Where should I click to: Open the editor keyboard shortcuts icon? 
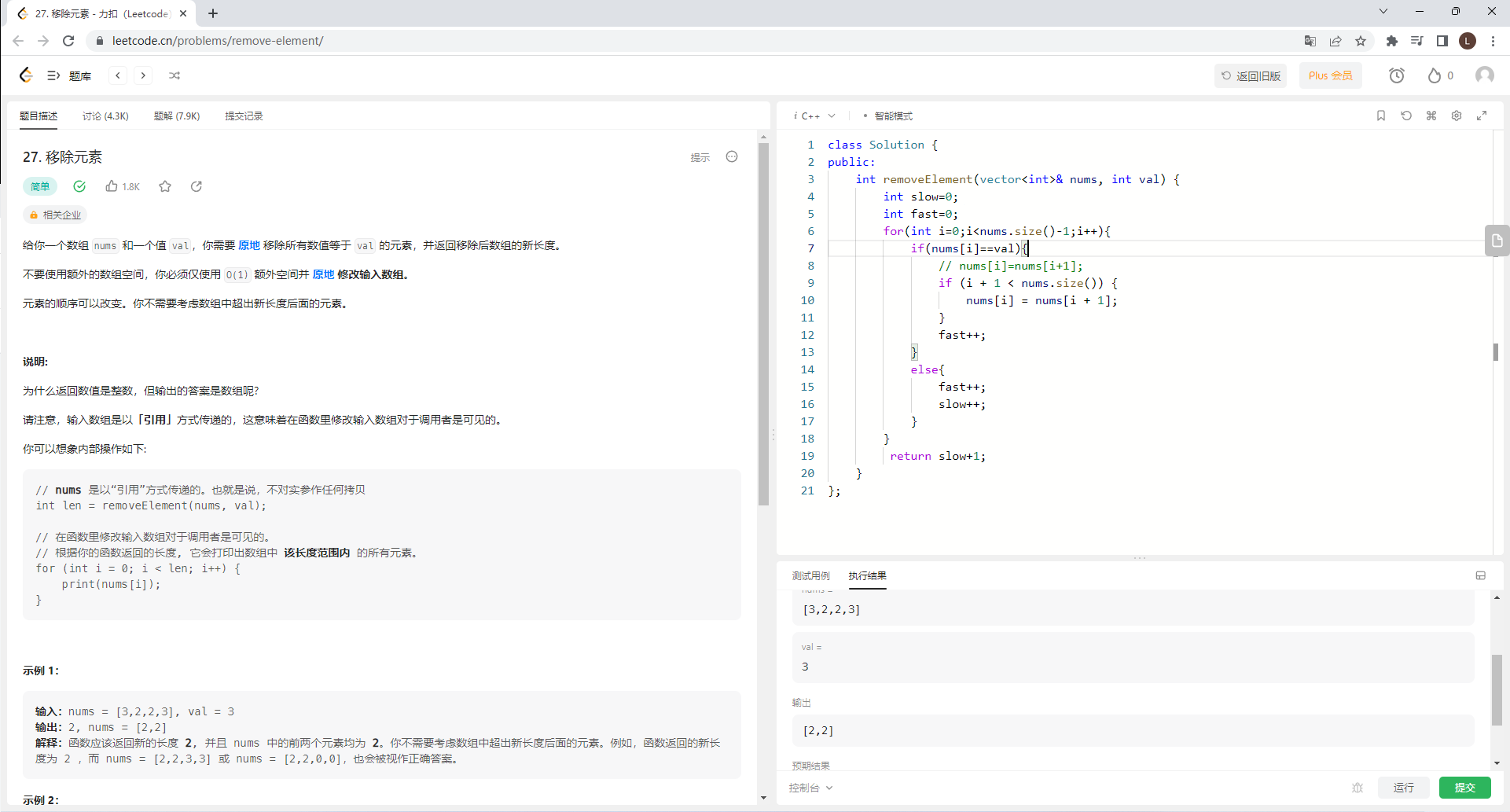coord(1431,116)
